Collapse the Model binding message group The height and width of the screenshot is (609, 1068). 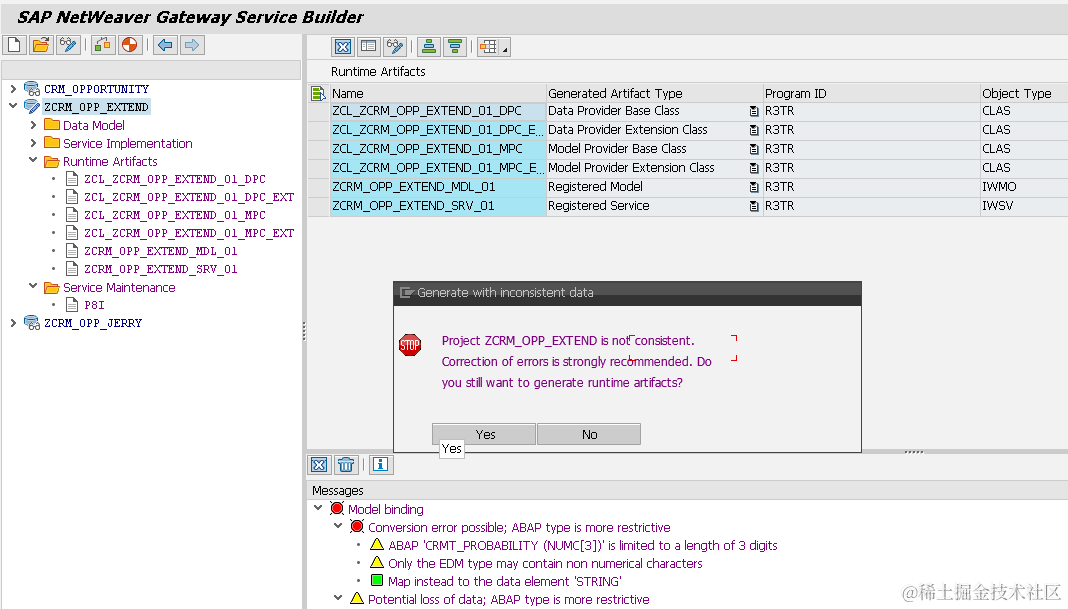pos(318,508)
